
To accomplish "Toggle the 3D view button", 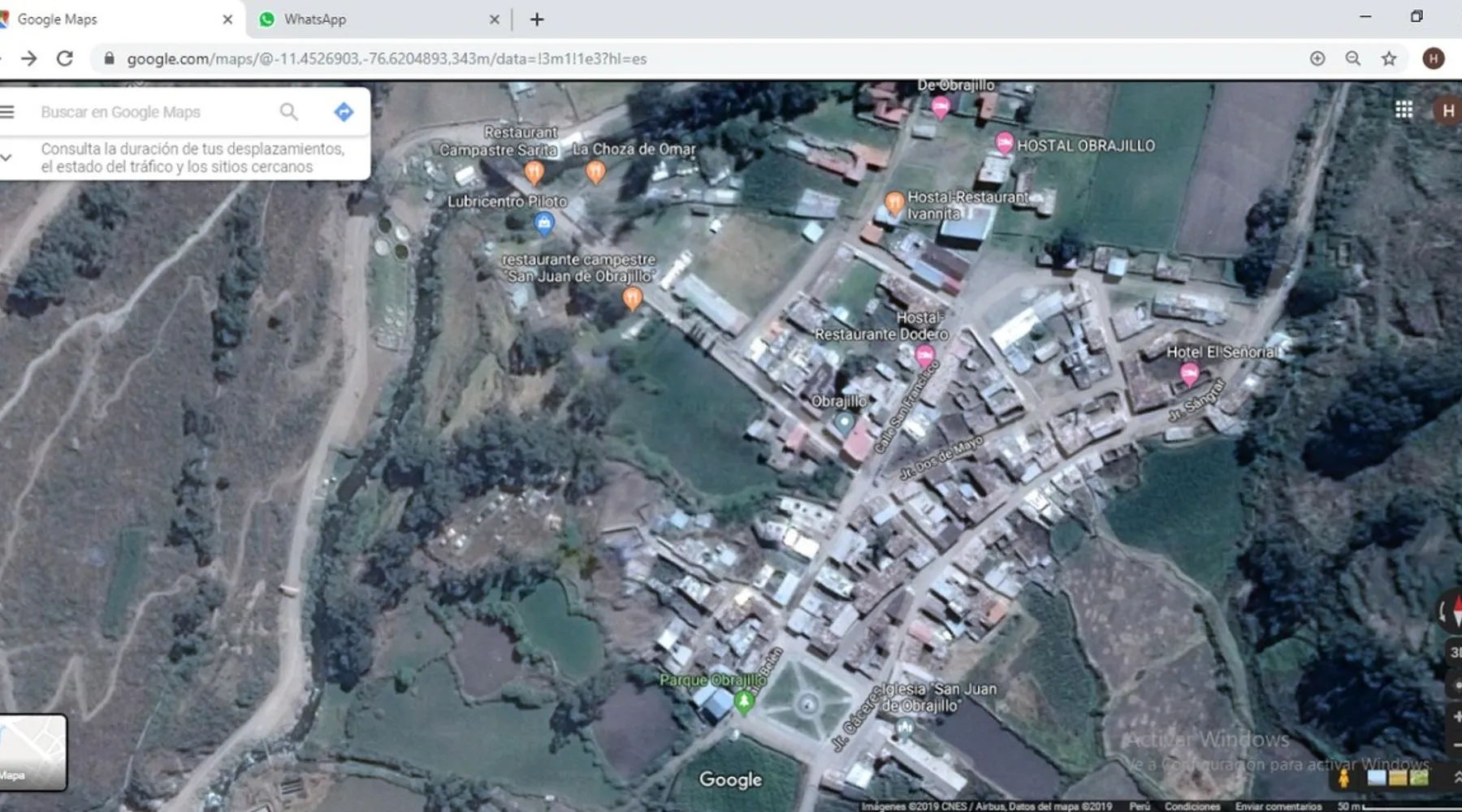I will [1454, 652].
